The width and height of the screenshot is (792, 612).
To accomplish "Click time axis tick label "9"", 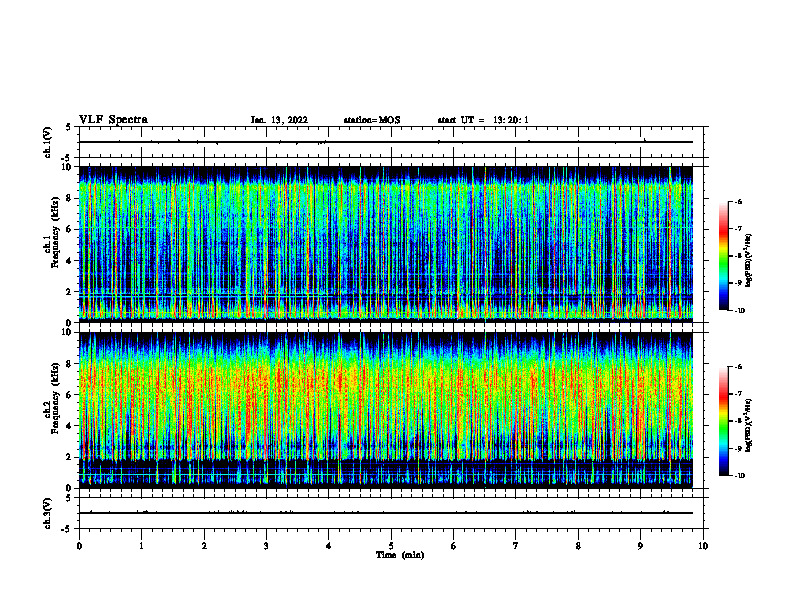I will [640, 546].
